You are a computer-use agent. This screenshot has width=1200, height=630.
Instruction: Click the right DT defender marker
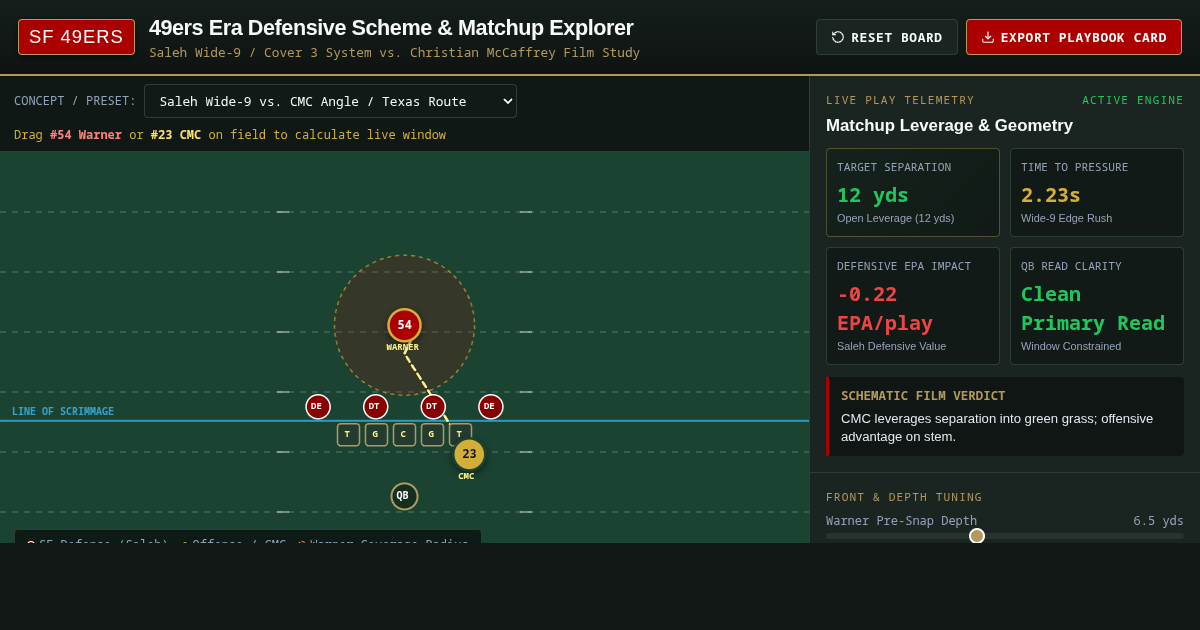[433, 407]
